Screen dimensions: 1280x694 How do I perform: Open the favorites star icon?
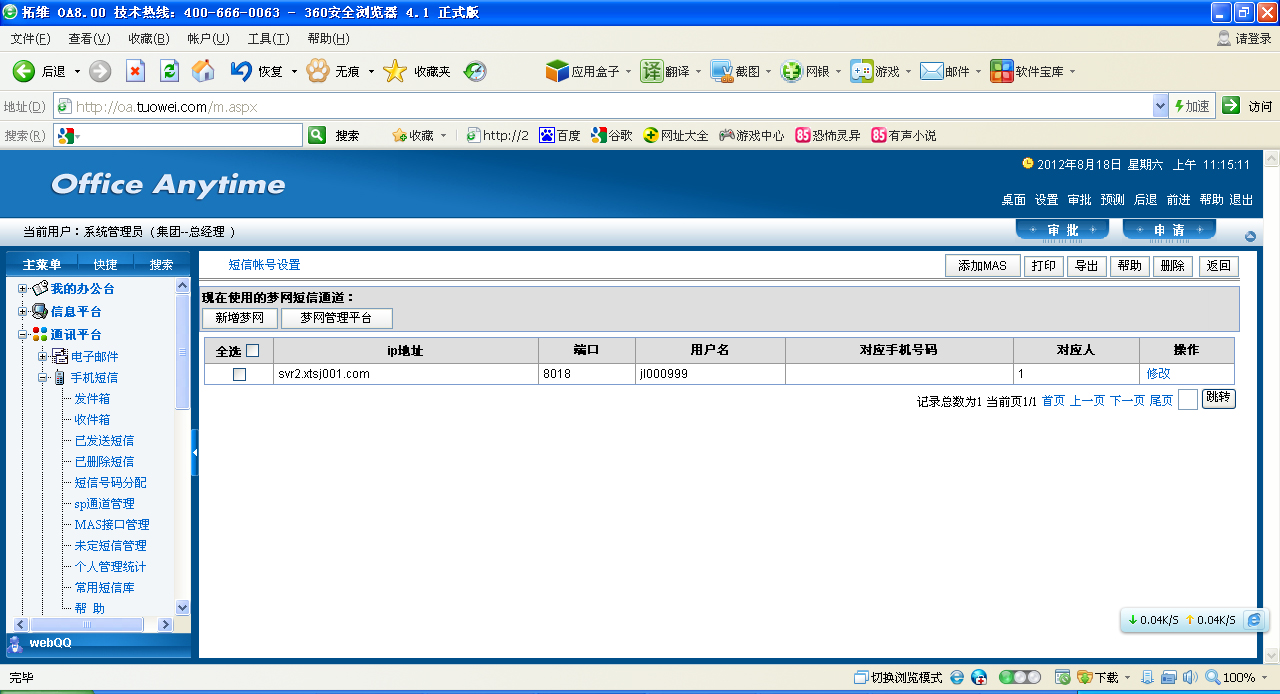pyautogui.click(x=395, y=71)
